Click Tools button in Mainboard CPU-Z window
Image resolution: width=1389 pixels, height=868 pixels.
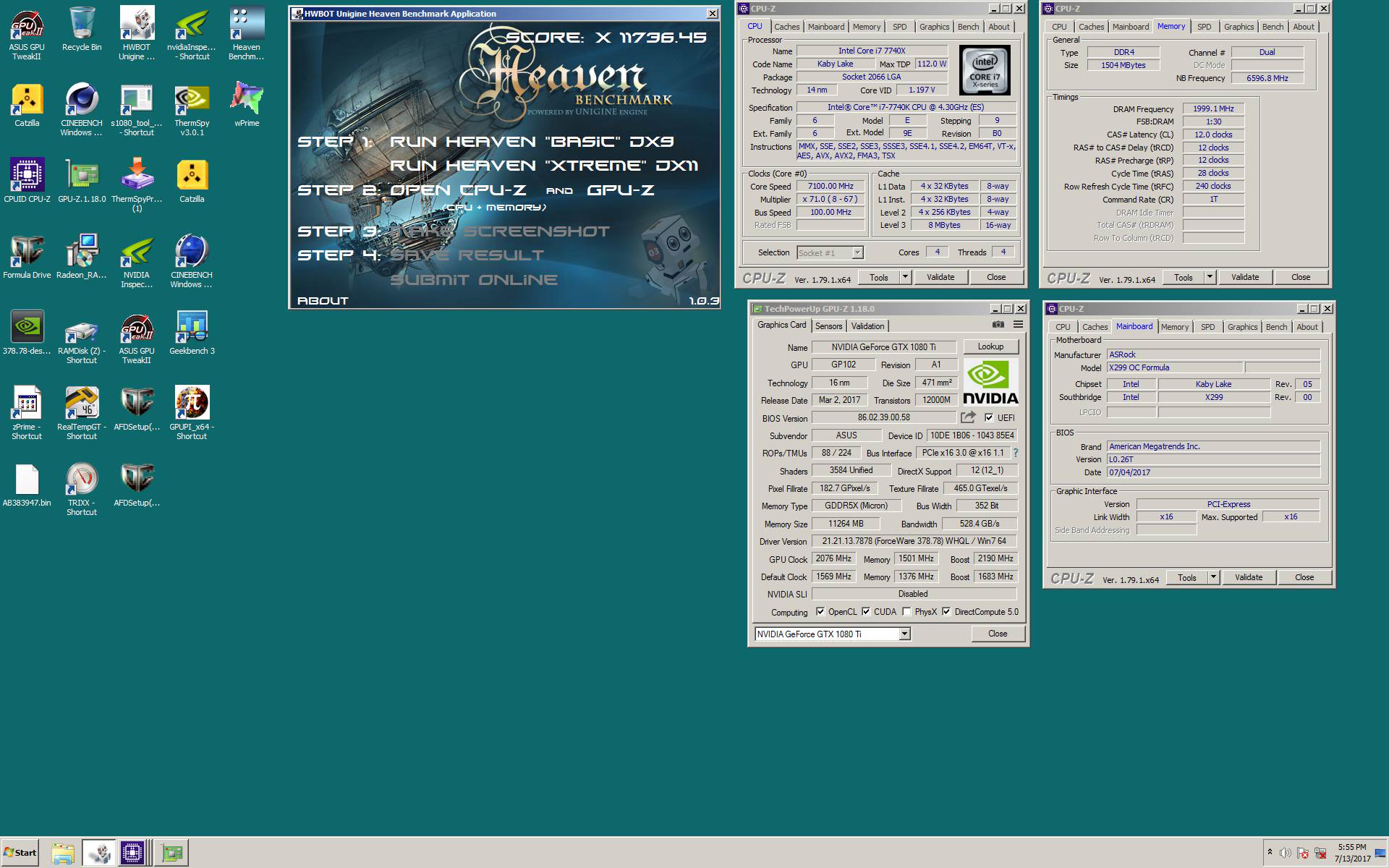point(1186,577)
